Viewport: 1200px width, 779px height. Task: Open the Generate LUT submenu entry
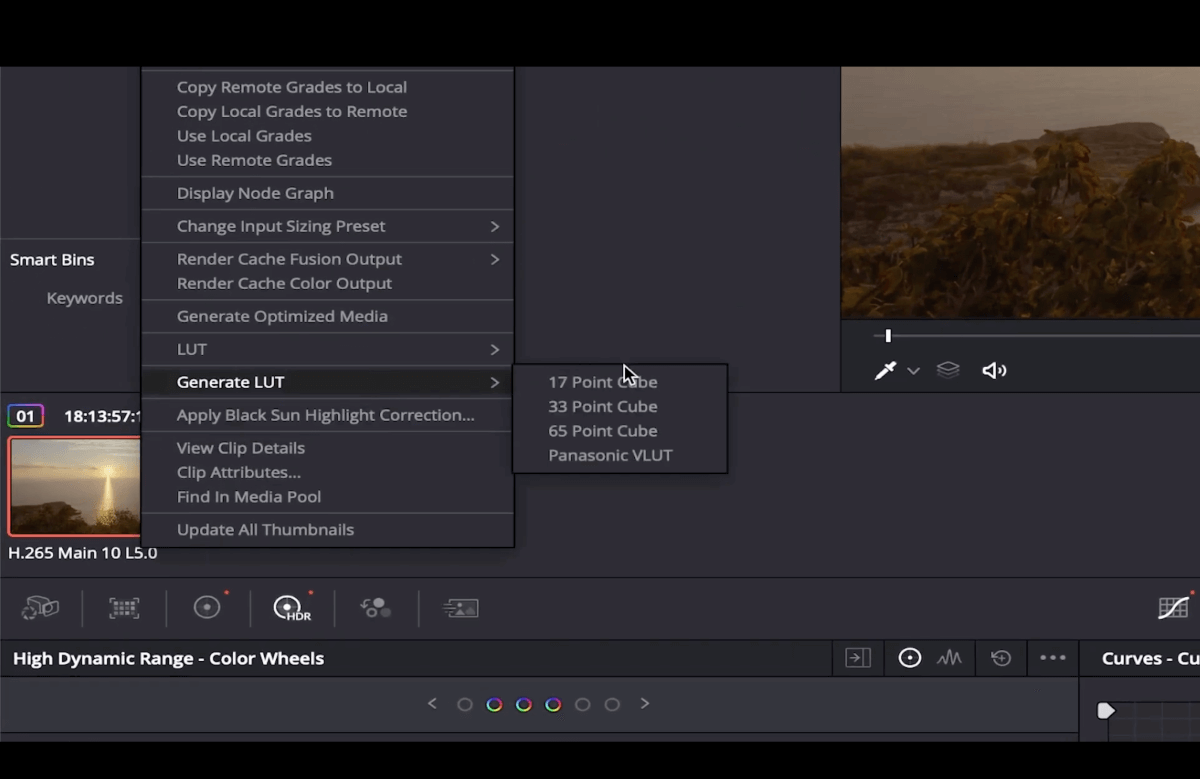(328, 382)
